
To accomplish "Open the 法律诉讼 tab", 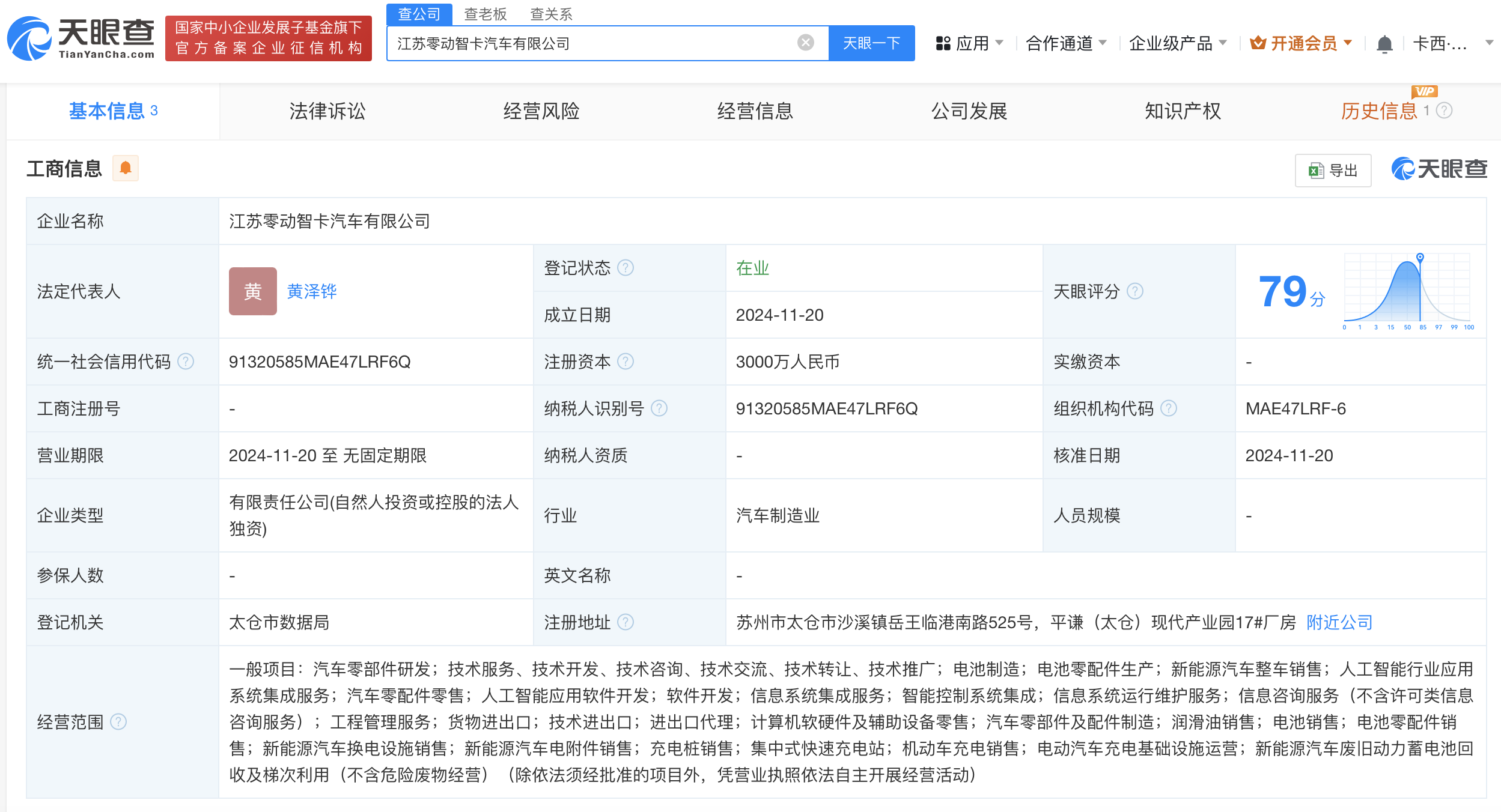I will pos(327,111).
